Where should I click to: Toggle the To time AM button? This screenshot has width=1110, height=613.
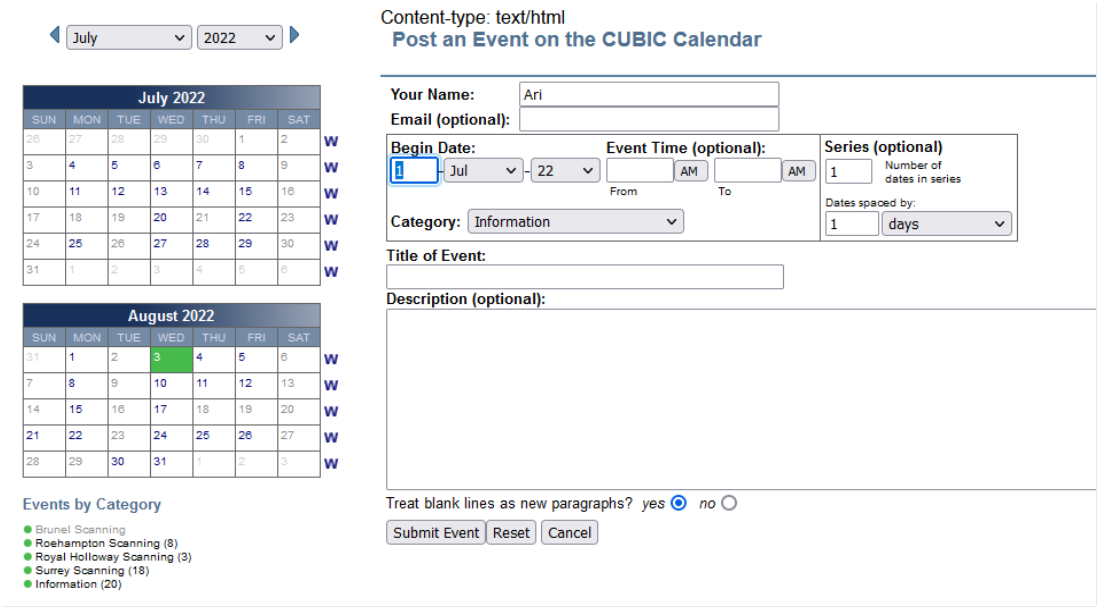coord(796,171)
